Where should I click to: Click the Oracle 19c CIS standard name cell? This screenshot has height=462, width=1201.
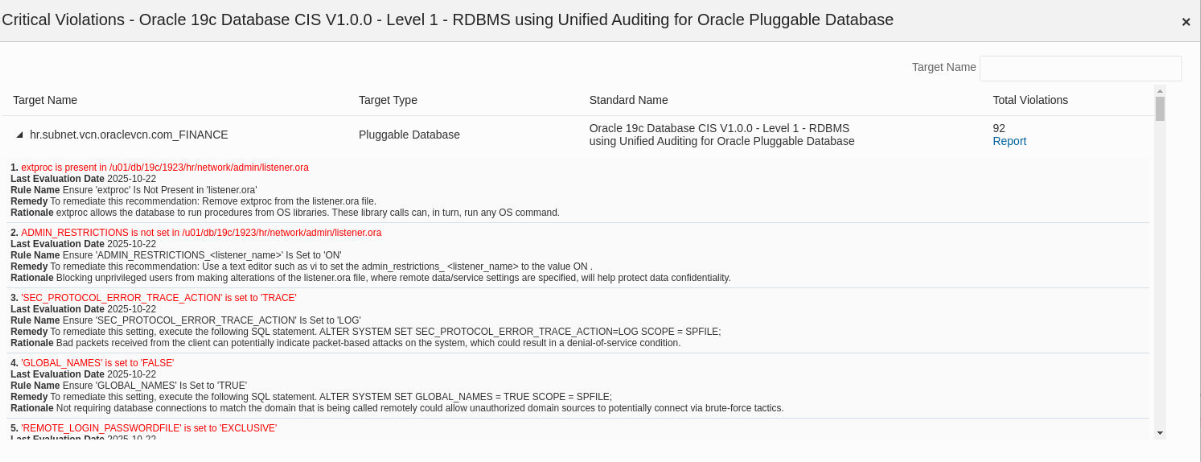[x=720, y=134]
